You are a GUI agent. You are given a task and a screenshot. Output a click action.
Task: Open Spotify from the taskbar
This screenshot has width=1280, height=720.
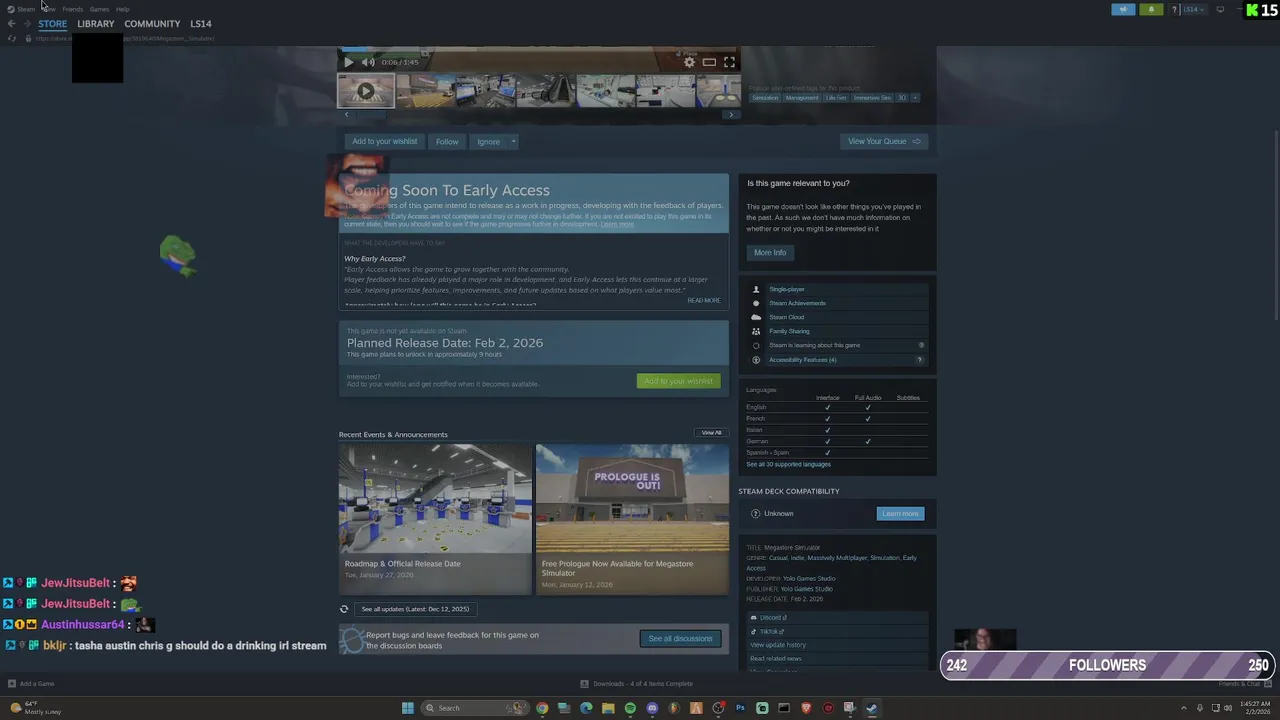coord(630,708)
